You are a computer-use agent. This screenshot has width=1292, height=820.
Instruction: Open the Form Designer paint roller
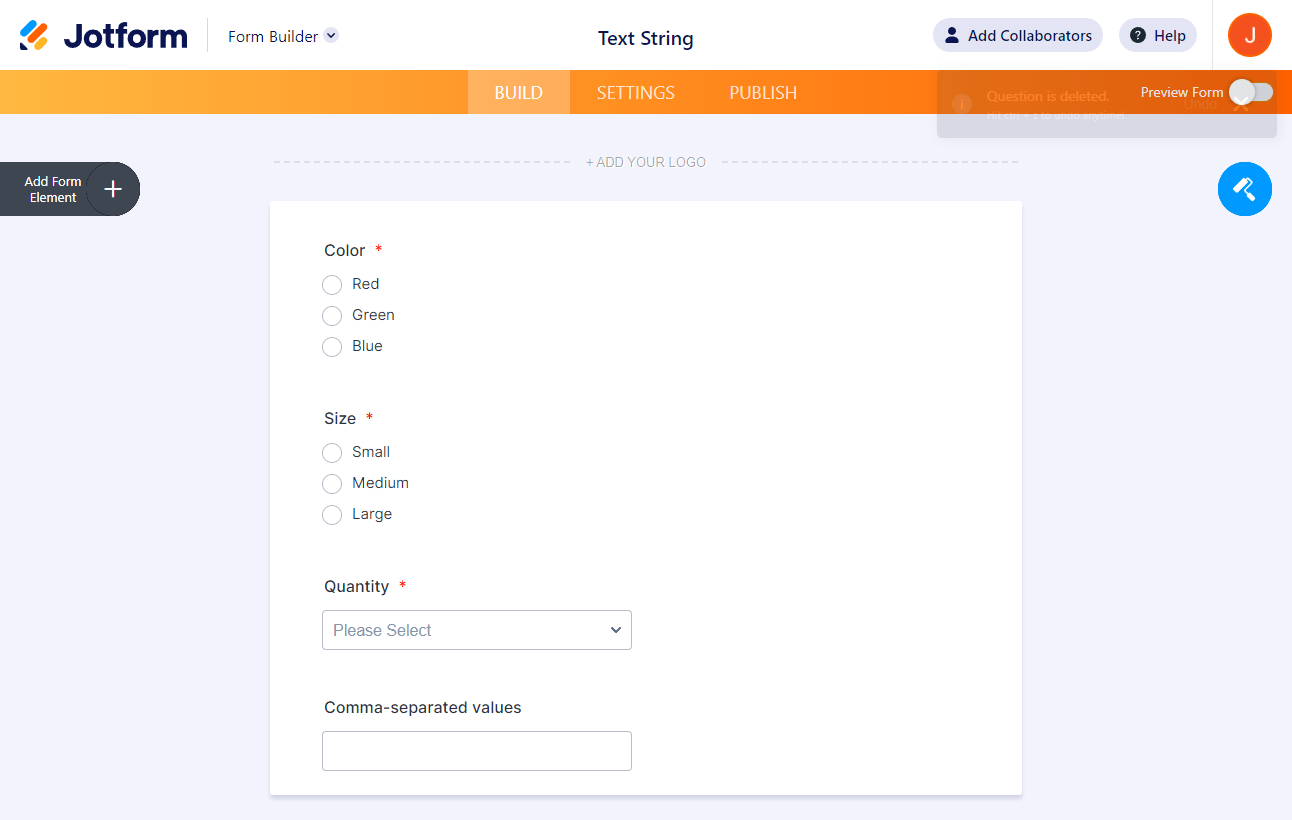click(x=1244, y=188)
